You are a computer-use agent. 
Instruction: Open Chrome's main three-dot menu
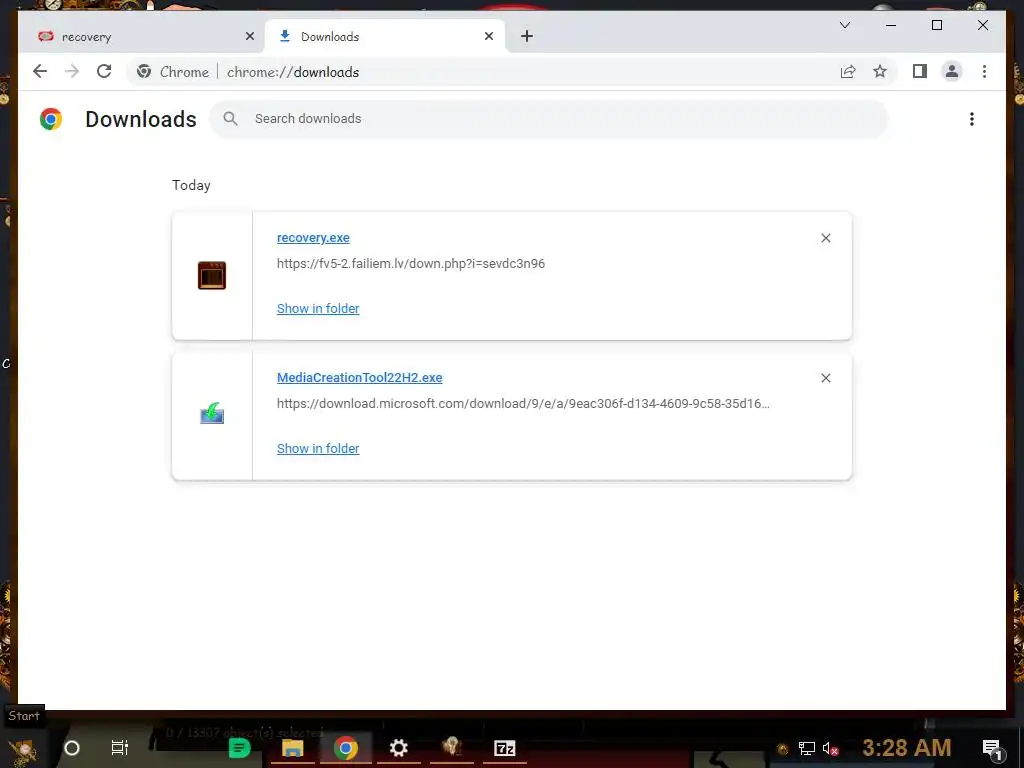[984, 71]
